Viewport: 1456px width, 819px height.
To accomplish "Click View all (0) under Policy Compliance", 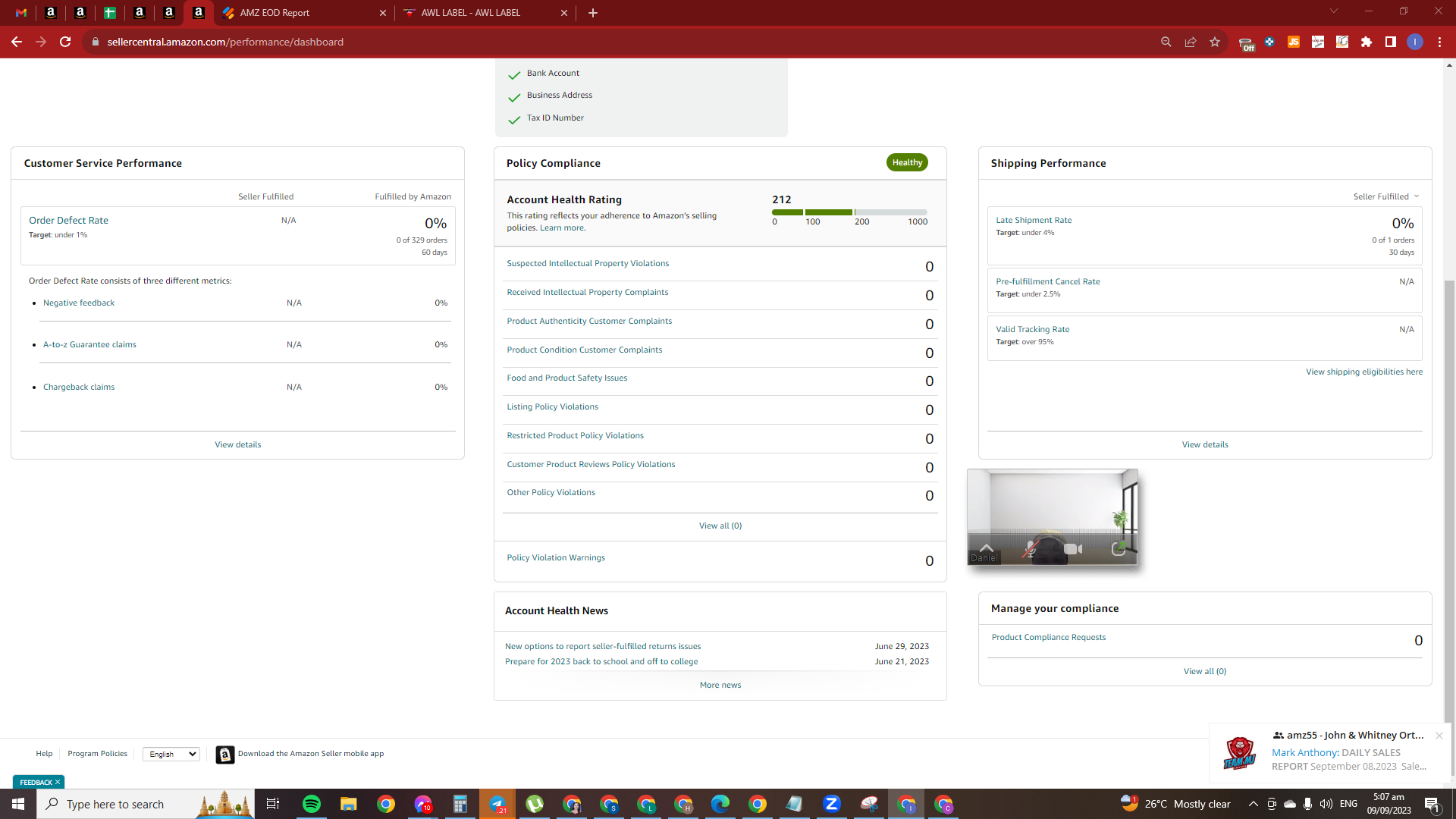I will coord(720,526).
